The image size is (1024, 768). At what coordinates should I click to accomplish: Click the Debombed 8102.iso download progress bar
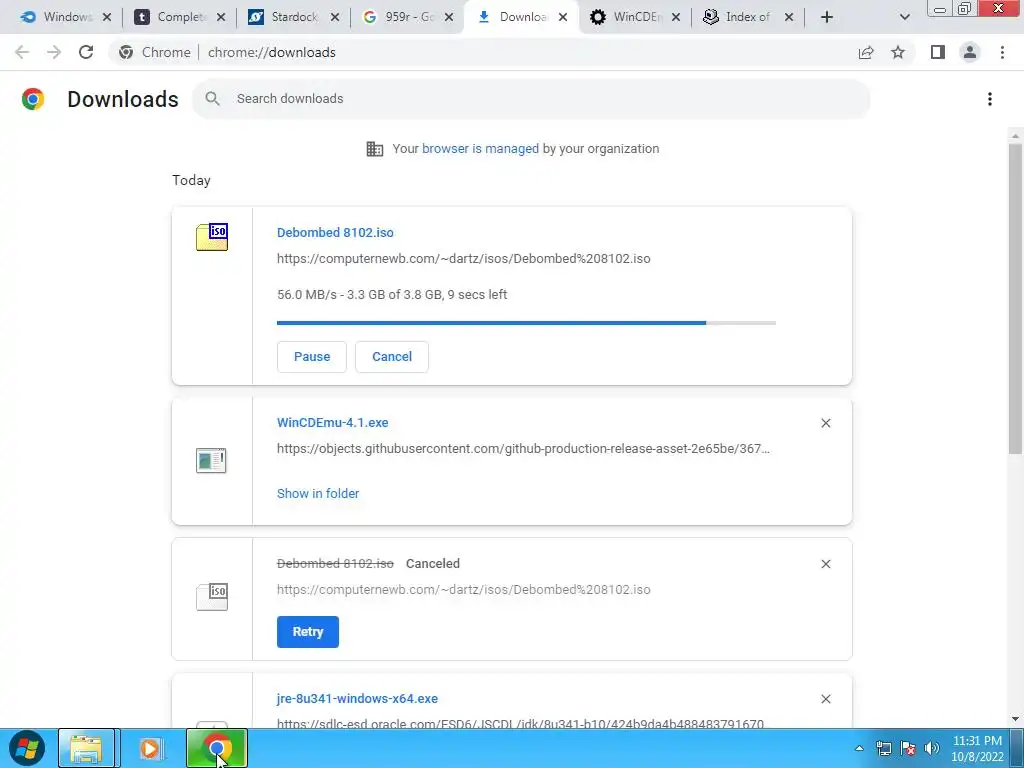[x=526, y=323]
